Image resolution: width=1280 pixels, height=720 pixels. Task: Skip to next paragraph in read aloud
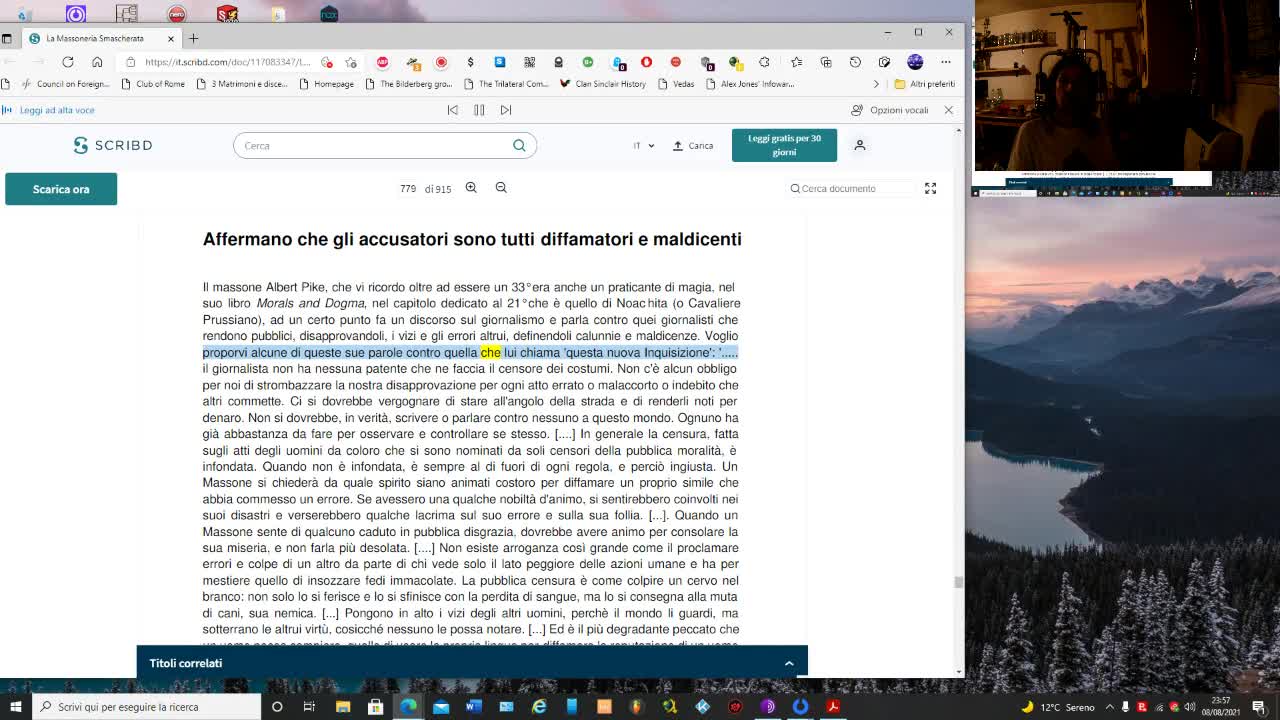click(506, 110)
